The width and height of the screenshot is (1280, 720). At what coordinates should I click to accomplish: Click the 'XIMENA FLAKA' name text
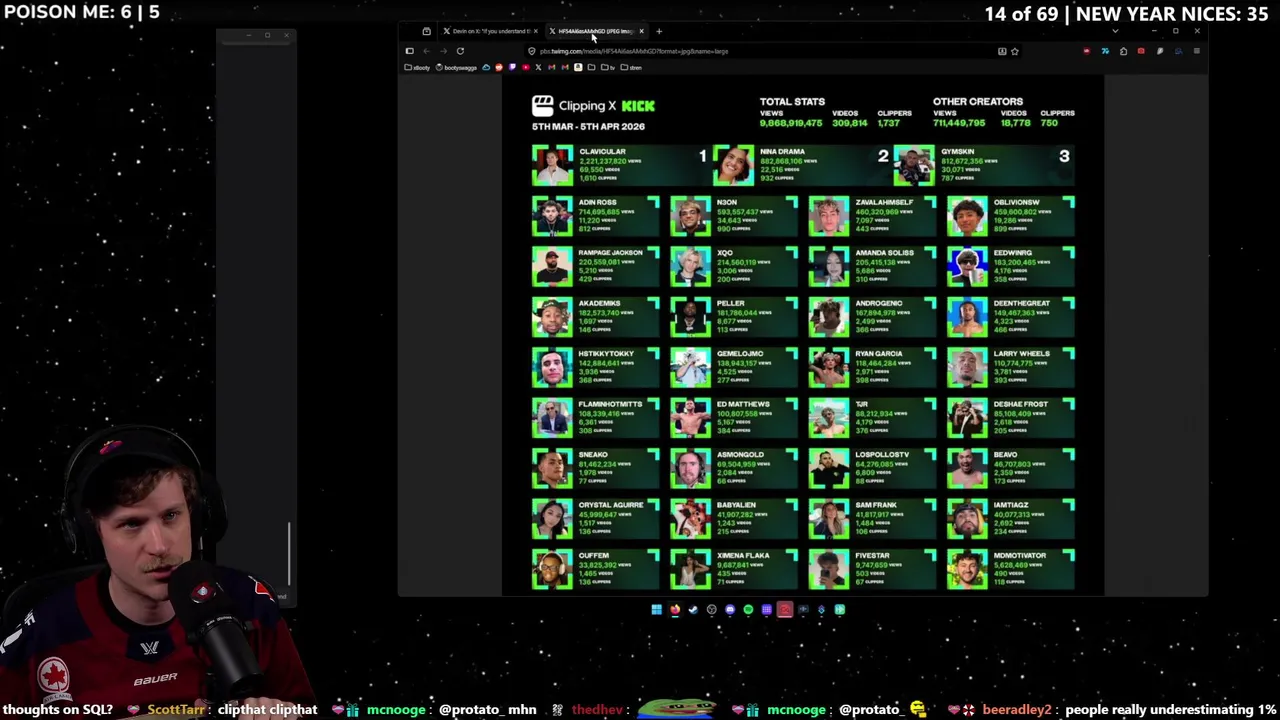(742, 555)
